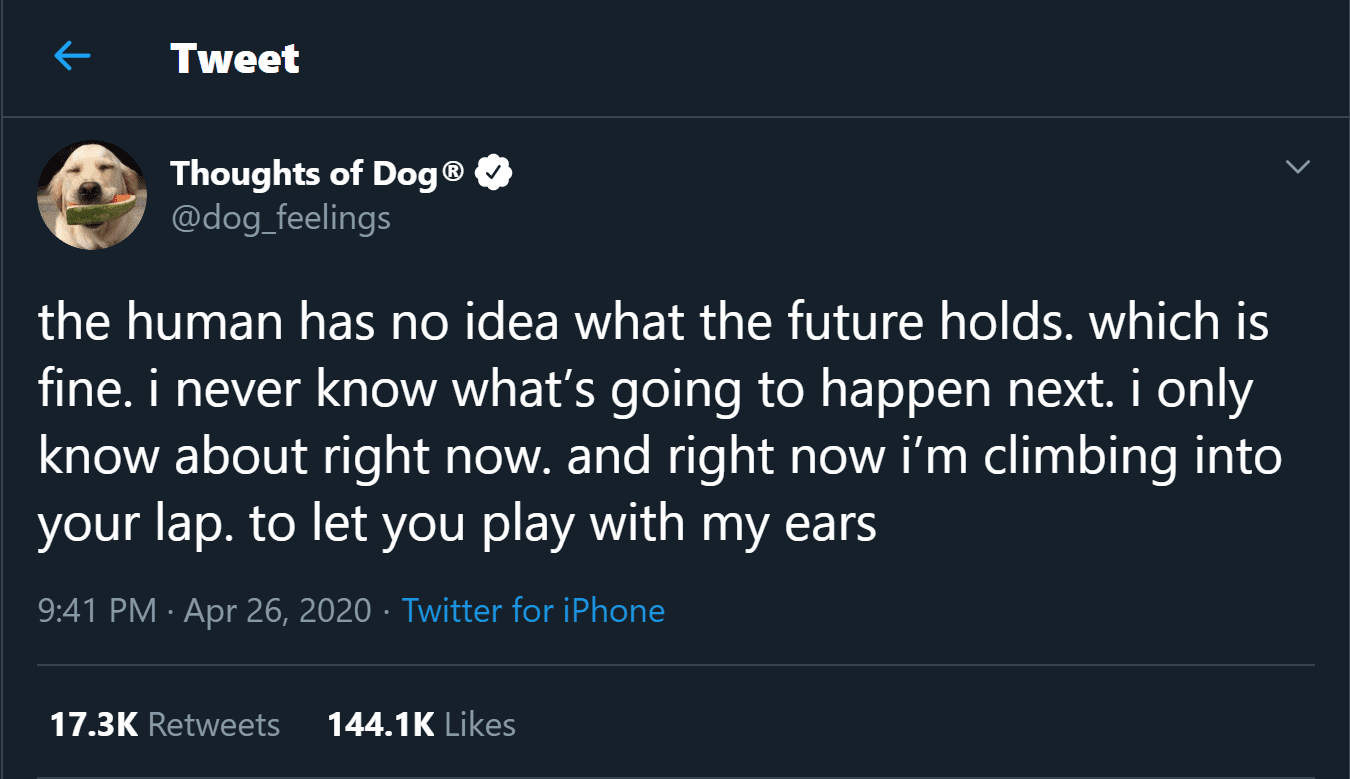Open the "Retweets" label
The image size is (1350, 779).
tap(214, 724)
